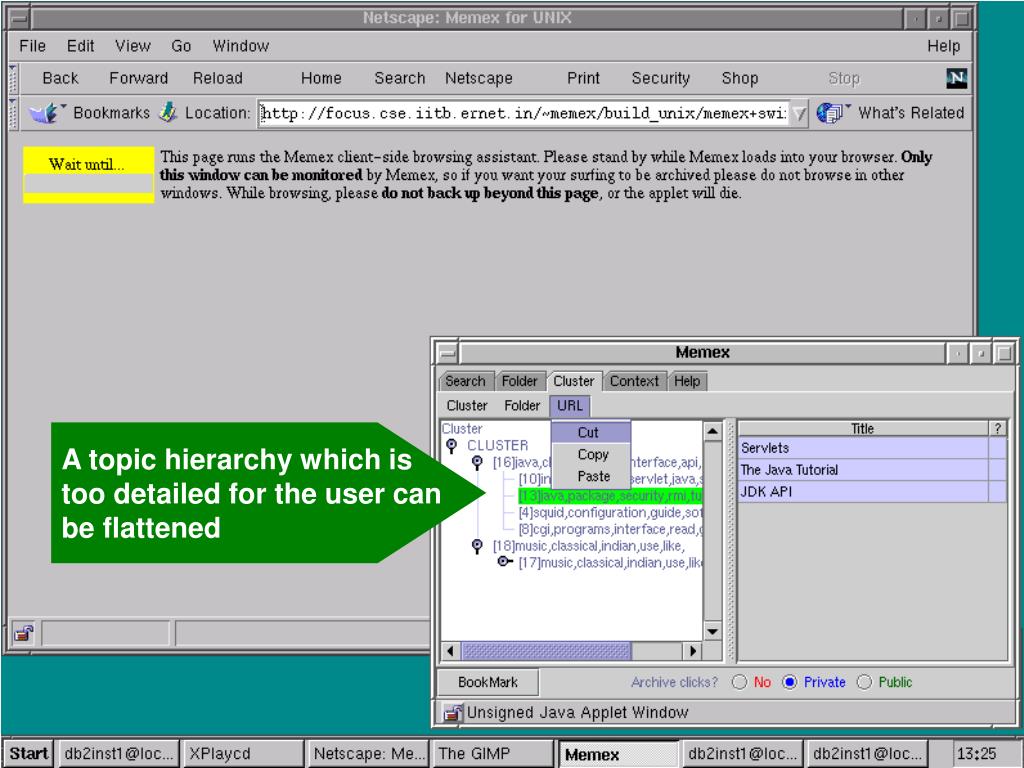This screenshot has height=768, width=1024.
Task: Click the Netscape toolbar button
Action: coord(478,78)
